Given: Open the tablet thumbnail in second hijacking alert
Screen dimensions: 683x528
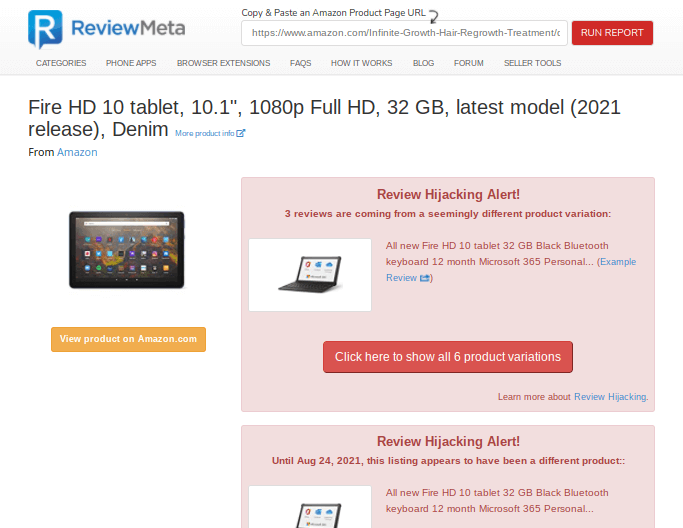Looking at the screenshot, I should [310, 507].
